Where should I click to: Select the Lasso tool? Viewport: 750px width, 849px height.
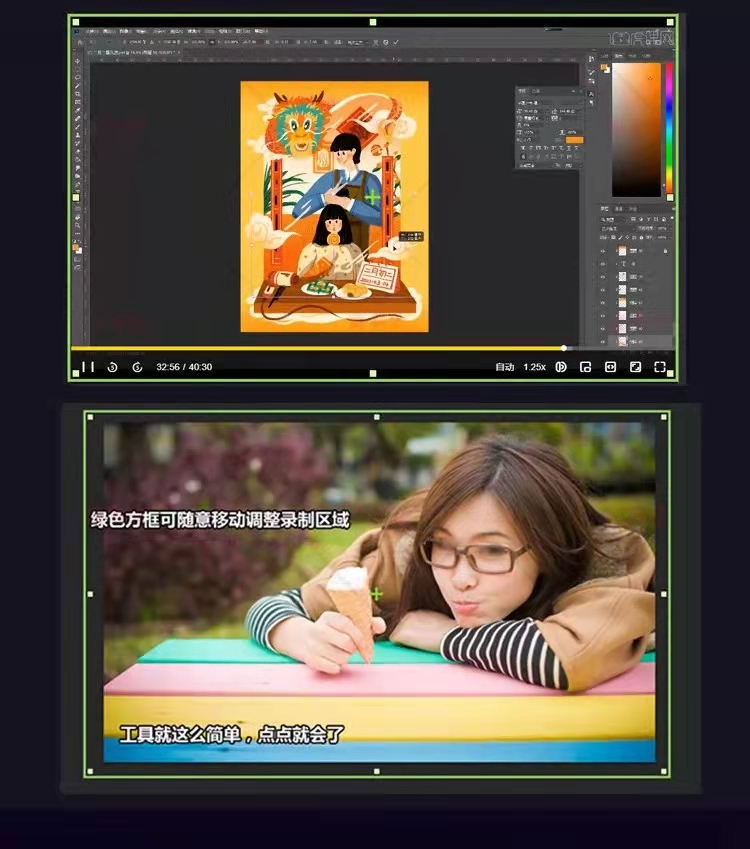coord(77,77)
